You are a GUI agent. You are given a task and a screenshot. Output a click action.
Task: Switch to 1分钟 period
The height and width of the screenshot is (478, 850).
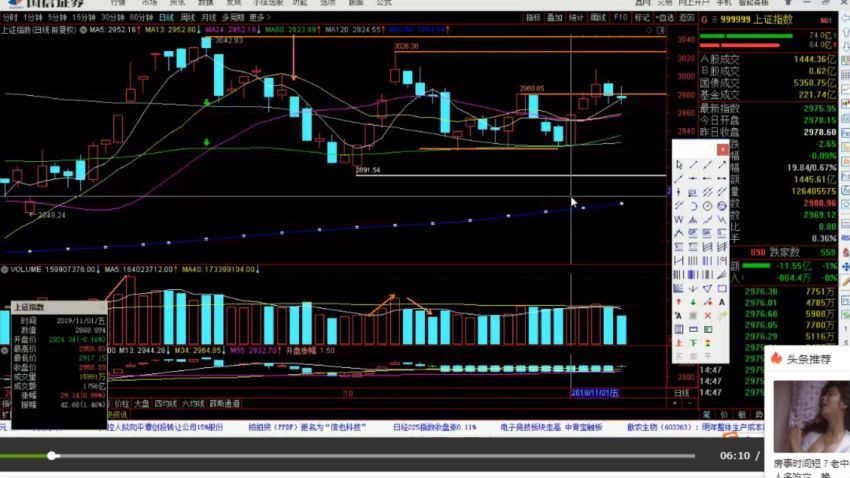33,18
